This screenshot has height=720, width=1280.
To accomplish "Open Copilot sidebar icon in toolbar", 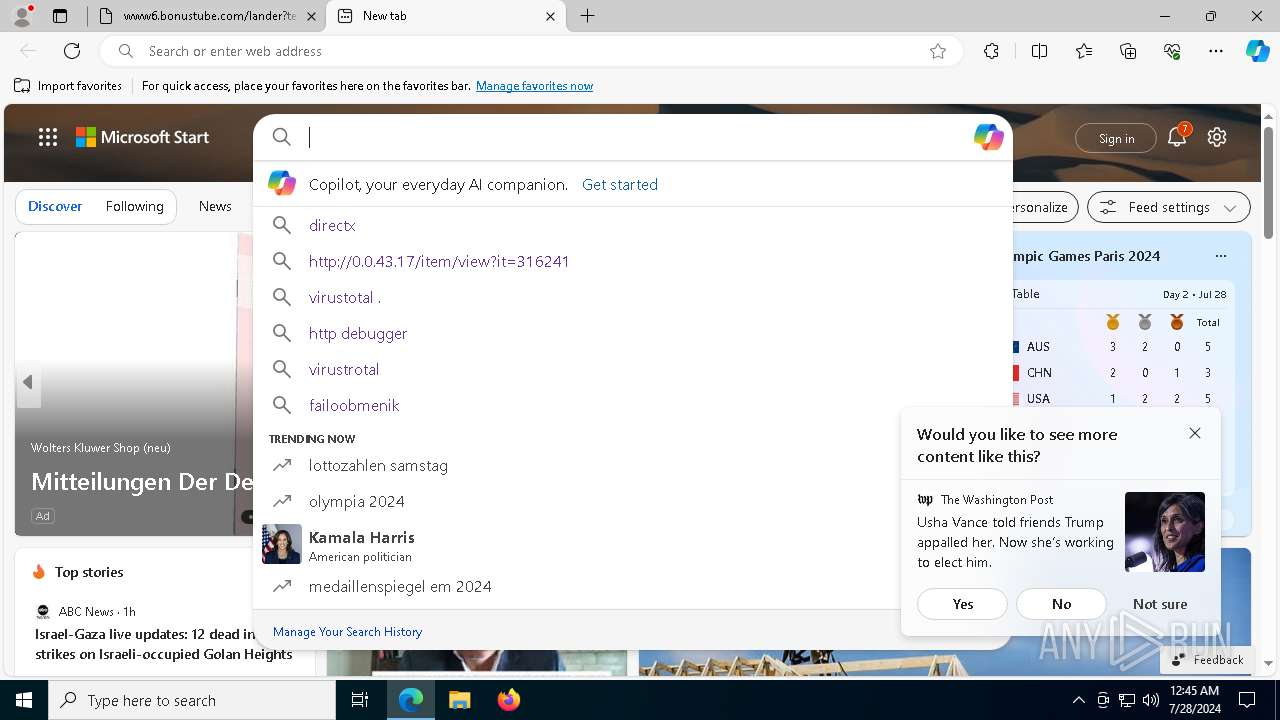I will pos(1257,51).
